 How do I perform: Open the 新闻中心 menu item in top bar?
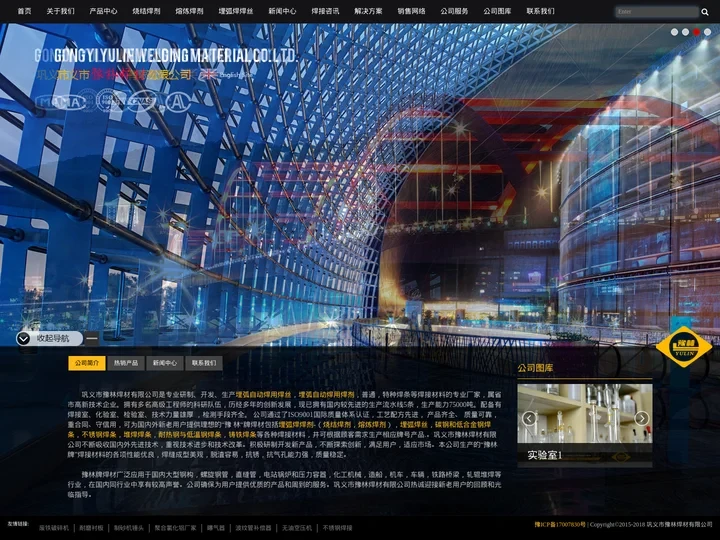tap(282, 11)
